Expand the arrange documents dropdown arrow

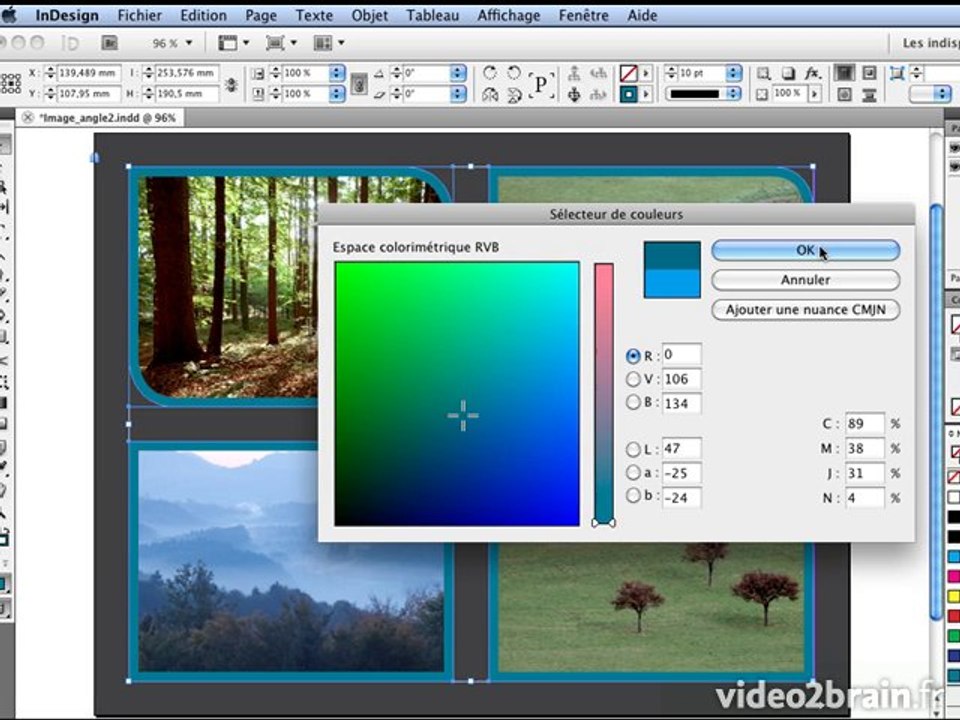[x=341, y=43]
